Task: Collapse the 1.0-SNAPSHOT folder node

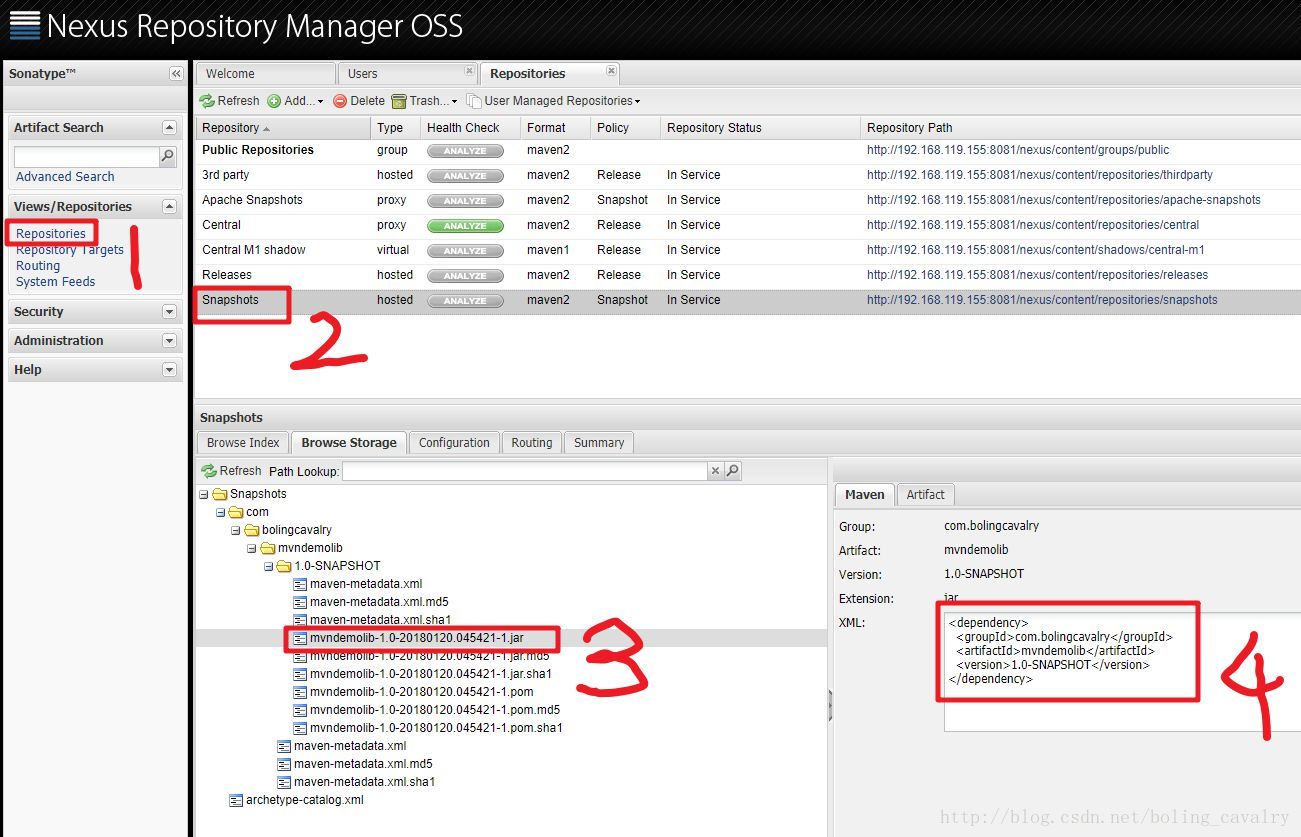Action: click(x=269, y=566)
